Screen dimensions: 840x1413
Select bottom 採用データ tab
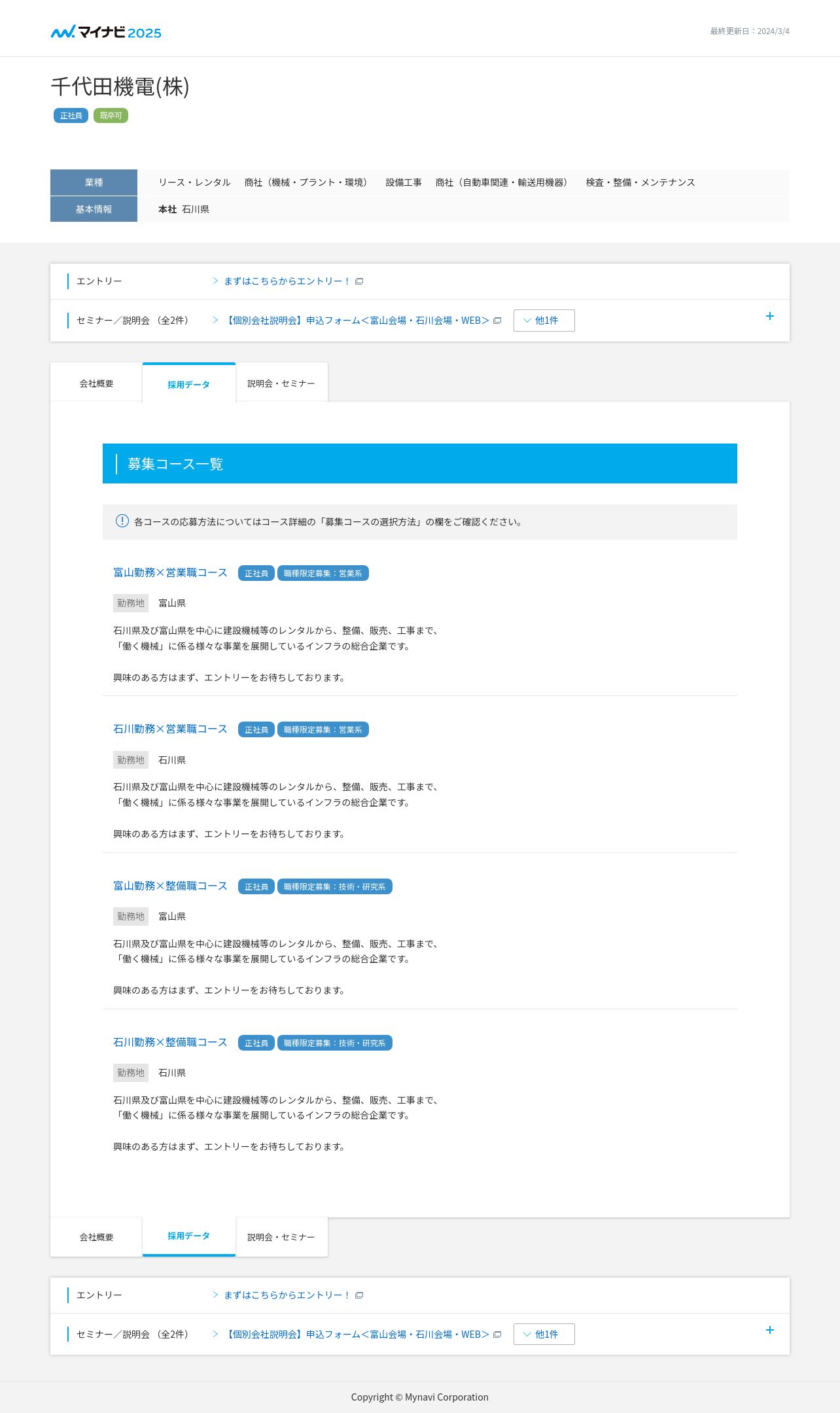pos(189,1236)
